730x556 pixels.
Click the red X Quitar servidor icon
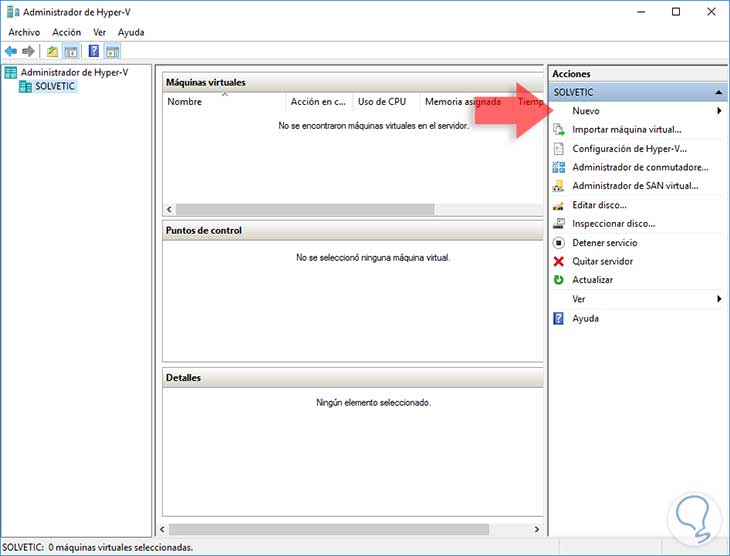click(x=559, y=261)
